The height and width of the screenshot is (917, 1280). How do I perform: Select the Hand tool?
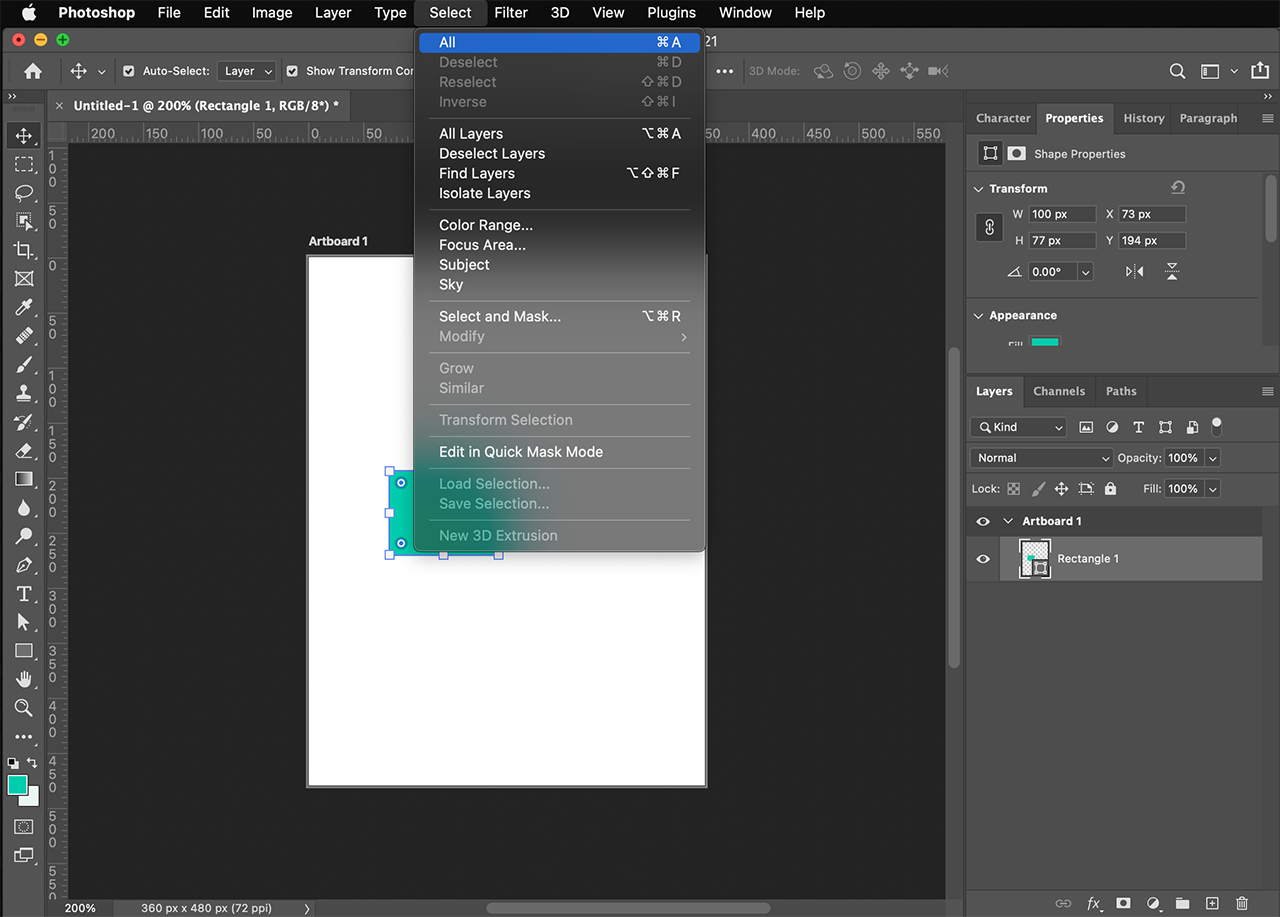coord(24,679)
